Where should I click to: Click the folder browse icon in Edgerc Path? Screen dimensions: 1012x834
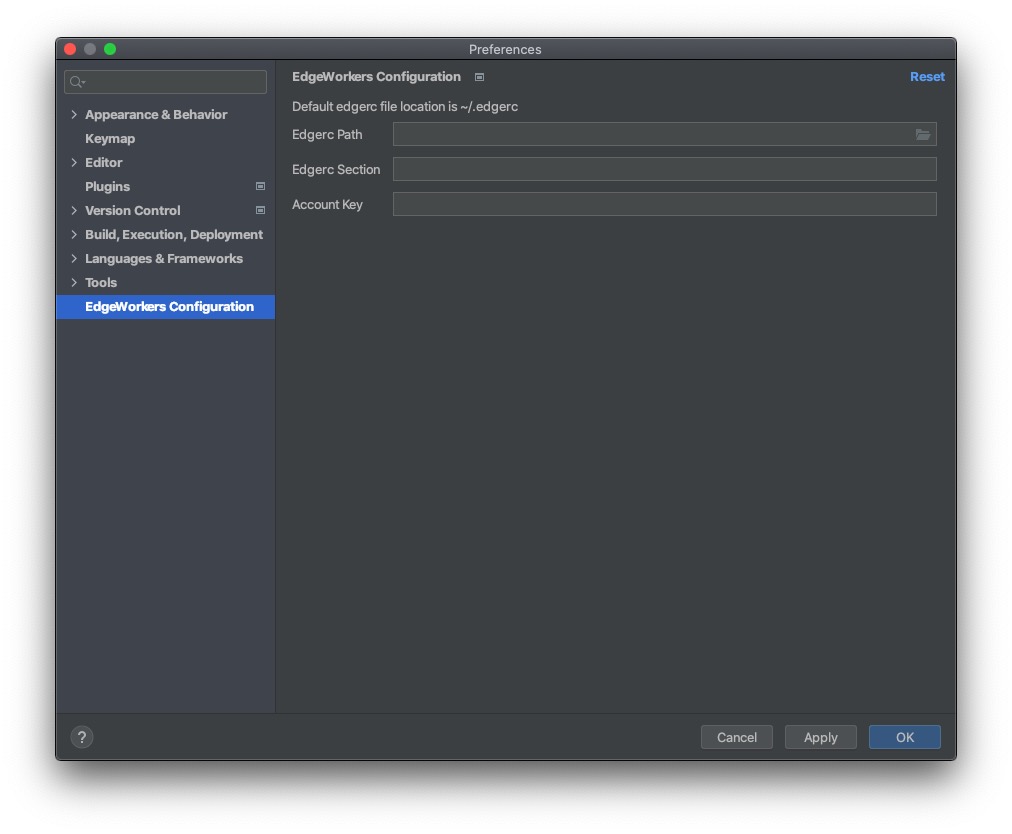[922, 134]
